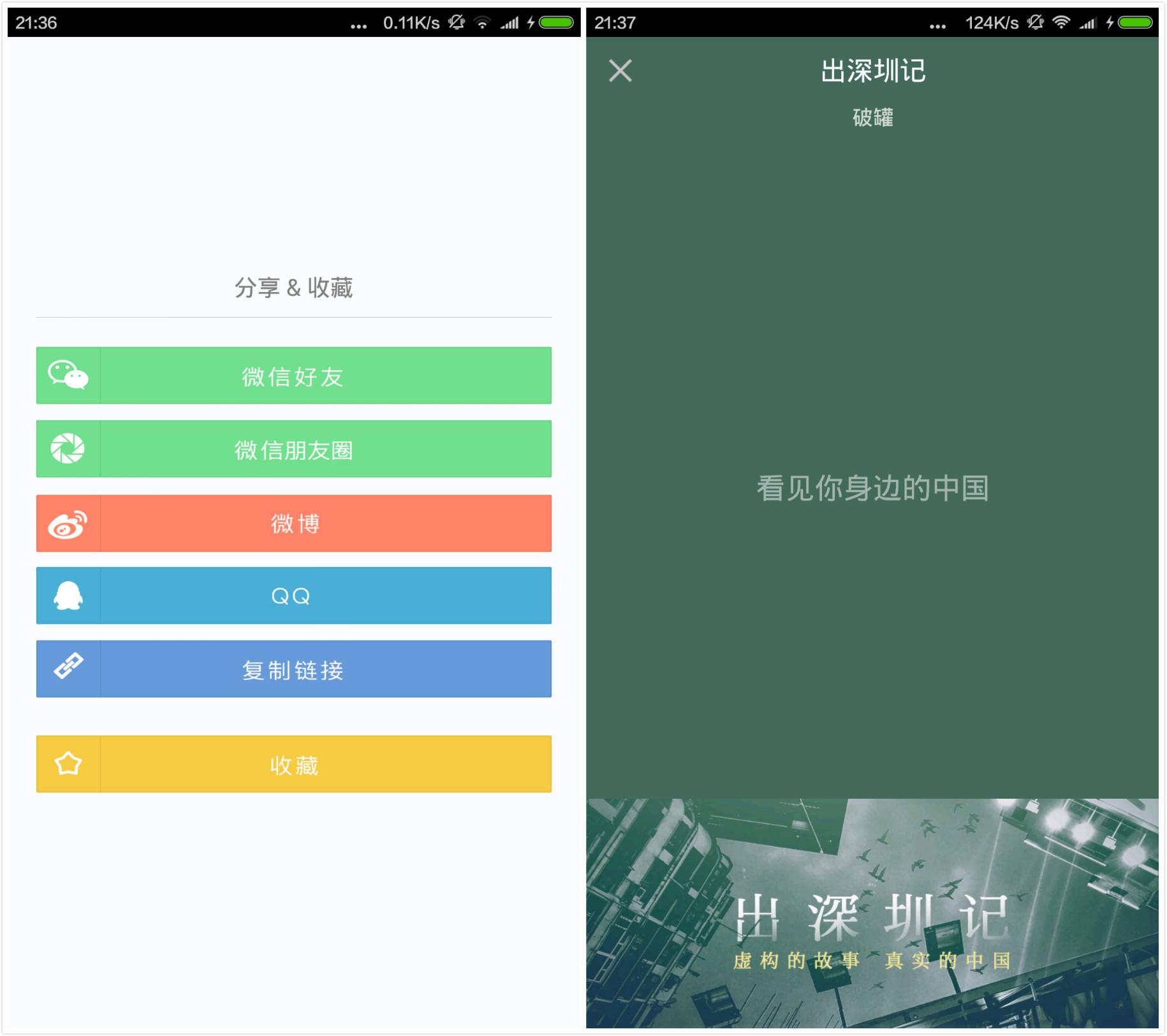Tap the charging bolt icon in right status bar

click(1110, 23)
